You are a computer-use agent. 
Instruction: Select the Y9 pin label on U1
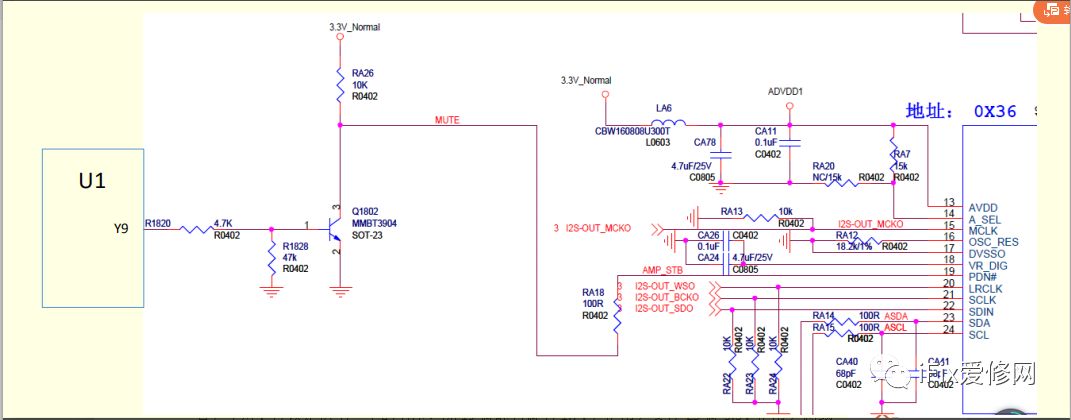(121, 229)
